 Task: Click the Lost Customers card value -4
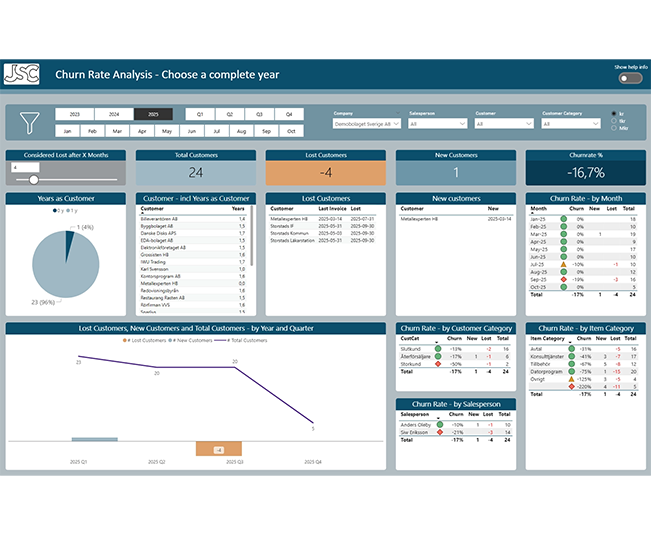[x=326, y=172]
